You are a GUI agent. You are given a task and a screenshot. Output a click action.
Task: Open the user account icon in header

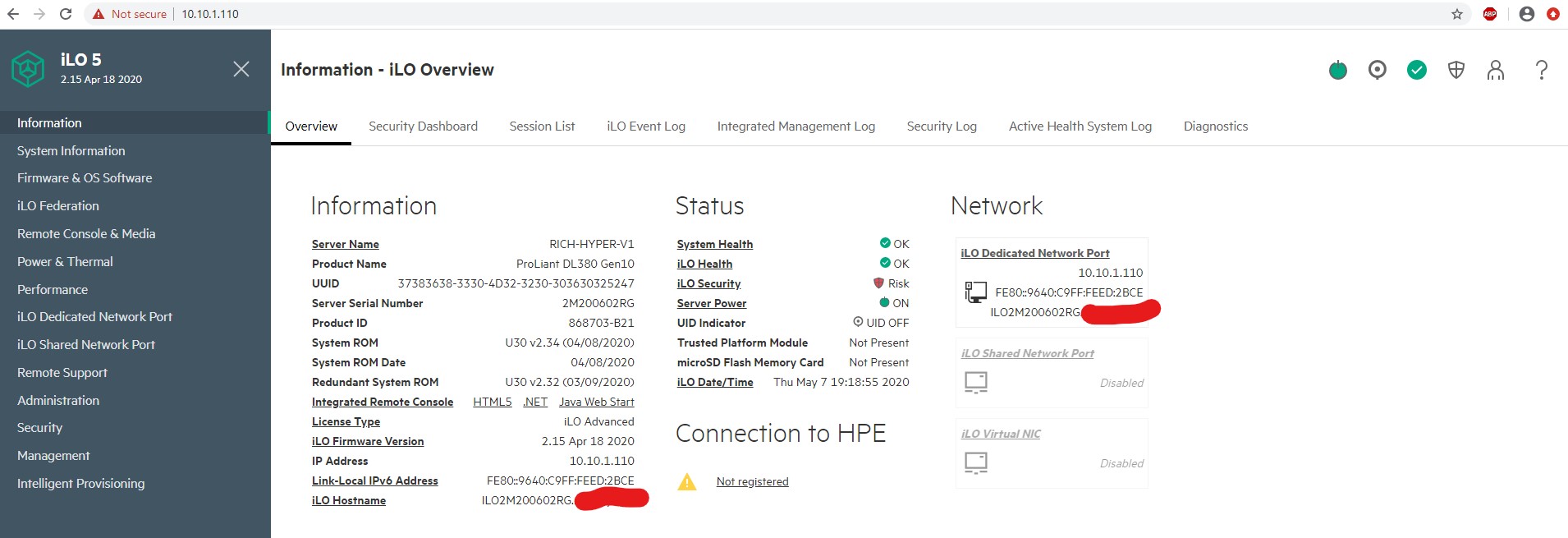(1496, 71)
